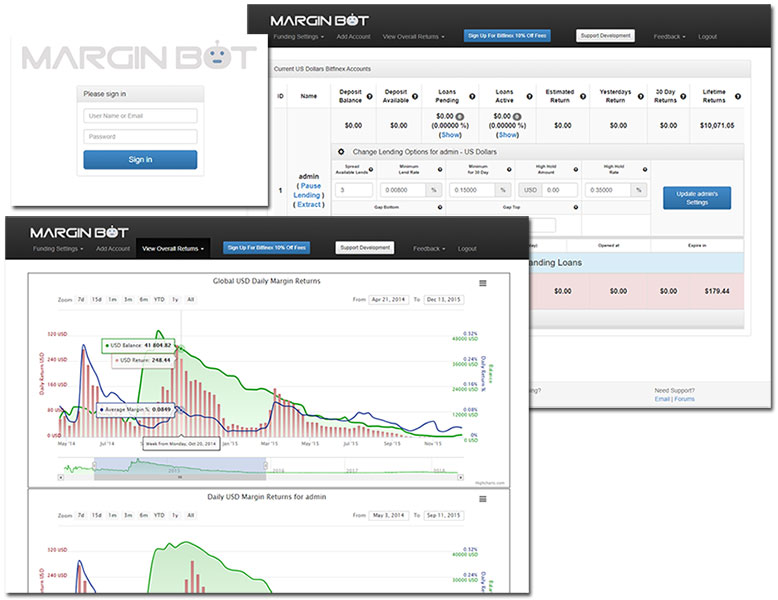778x600 pixels.
Task: Click the Deposit Balance help icon
Action: tap(370, 96)
